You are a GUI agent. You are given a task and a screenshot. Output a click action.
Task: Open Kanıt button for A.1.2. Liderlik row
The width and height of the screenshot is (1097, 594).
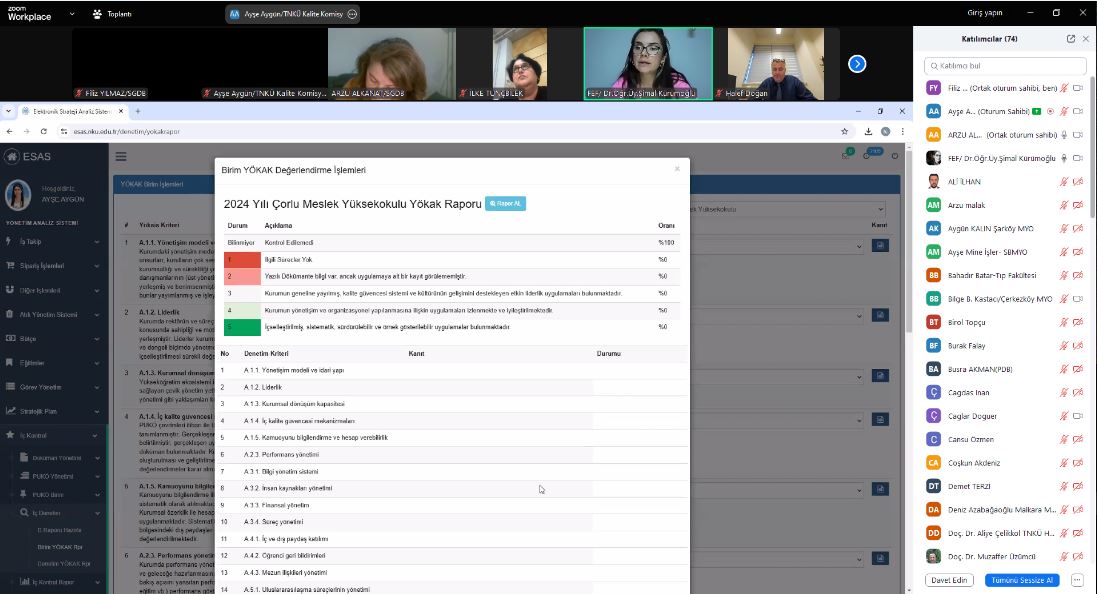pos(880,315)
